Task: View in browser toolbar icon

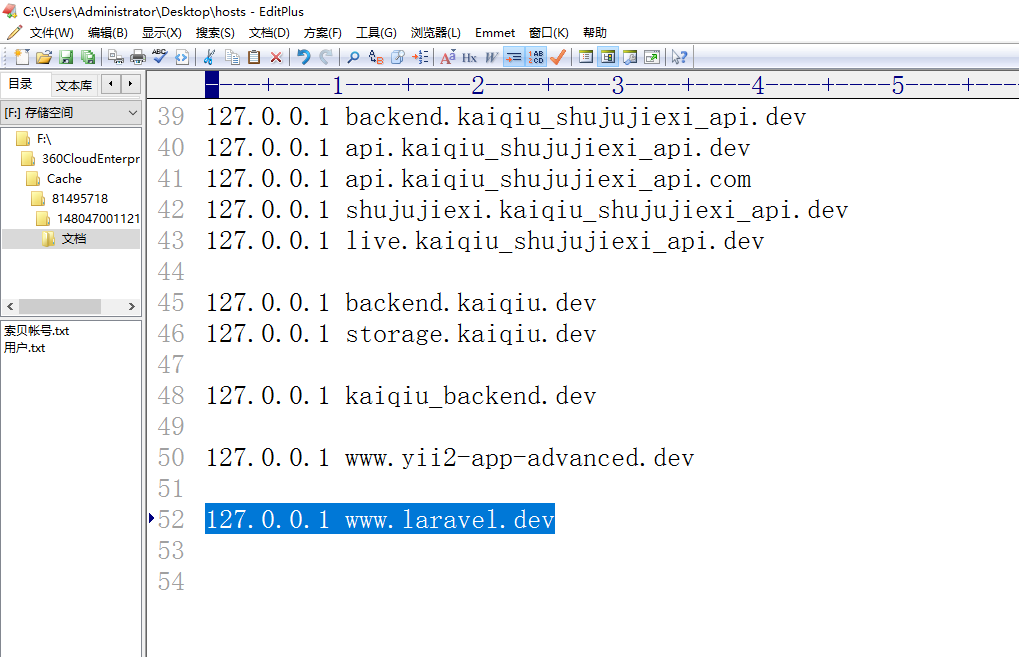Action: tap(182, 57)
